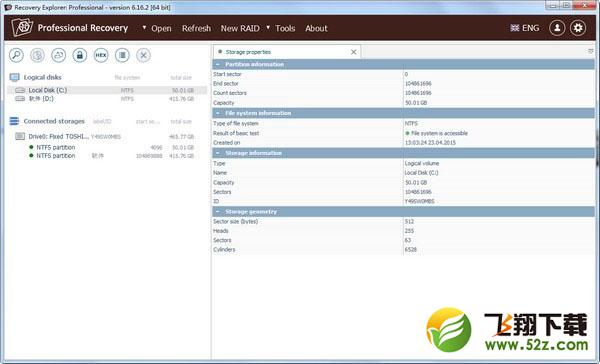Viewport: 600px width, 364px height.
Task: Collapse the Storage geometry section
Action: click(218, 212)
